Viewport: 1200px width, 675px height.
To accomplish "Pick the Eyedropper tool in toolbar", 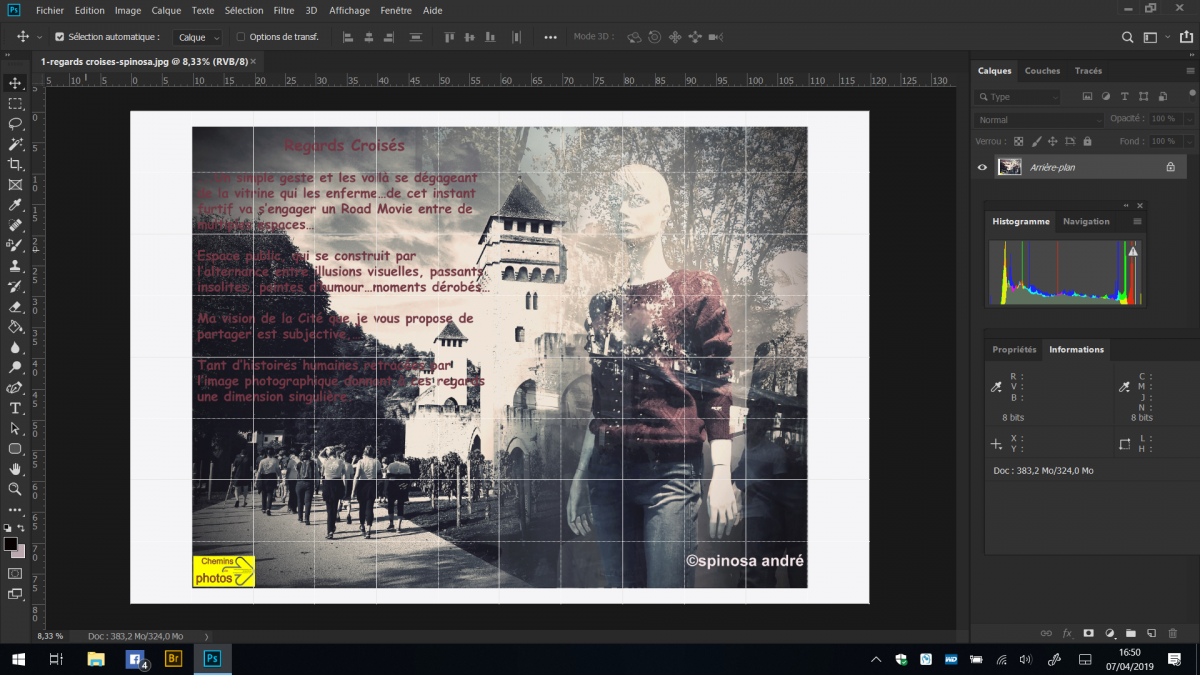I will pyautogui.click(x=15, y=206).
